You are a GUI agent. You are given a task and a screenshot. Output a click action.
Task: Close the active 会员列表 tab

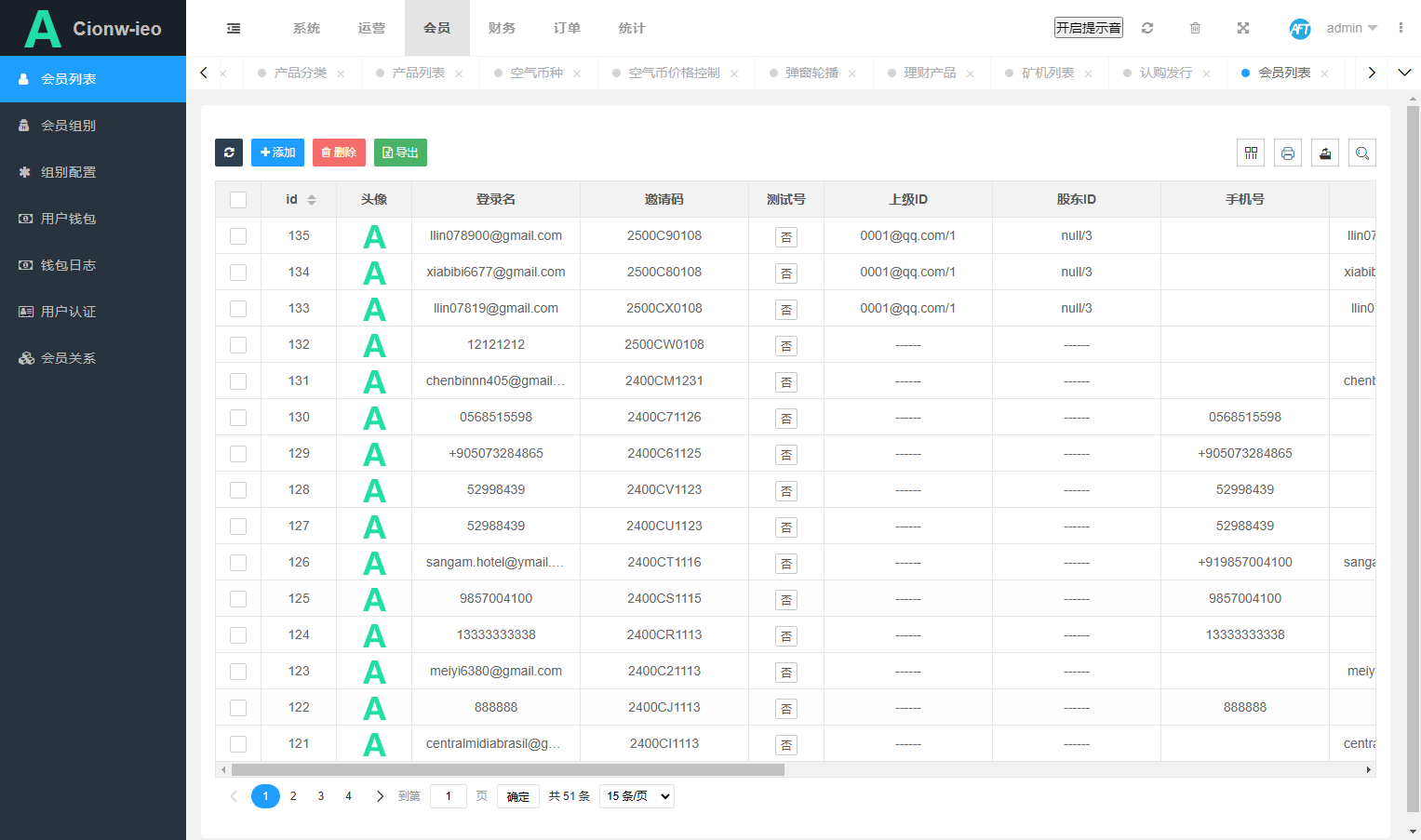(x=1325, y=73)
